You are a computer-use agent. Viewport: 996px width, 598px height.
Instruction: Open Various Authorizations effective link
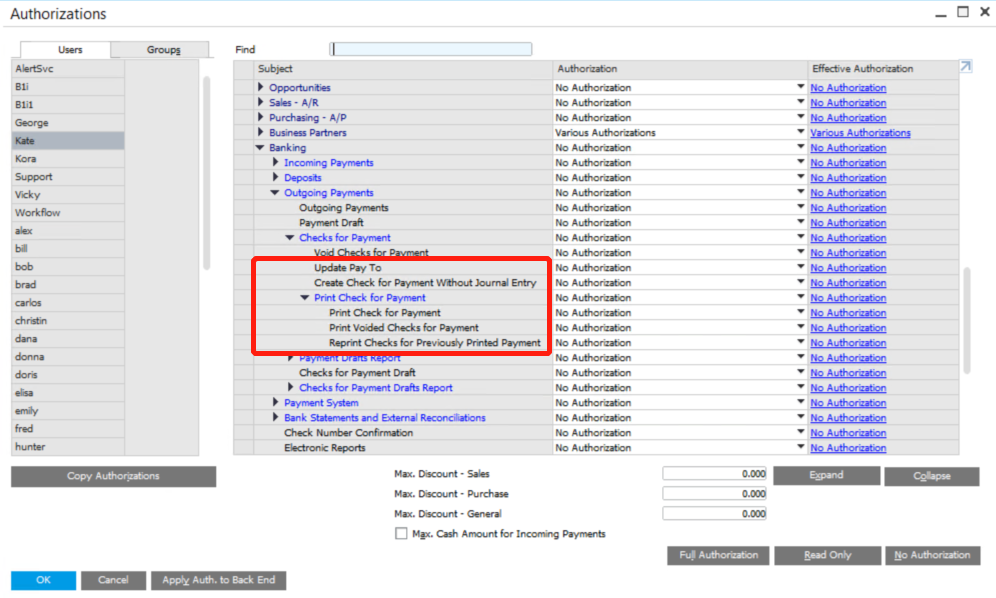860,133
